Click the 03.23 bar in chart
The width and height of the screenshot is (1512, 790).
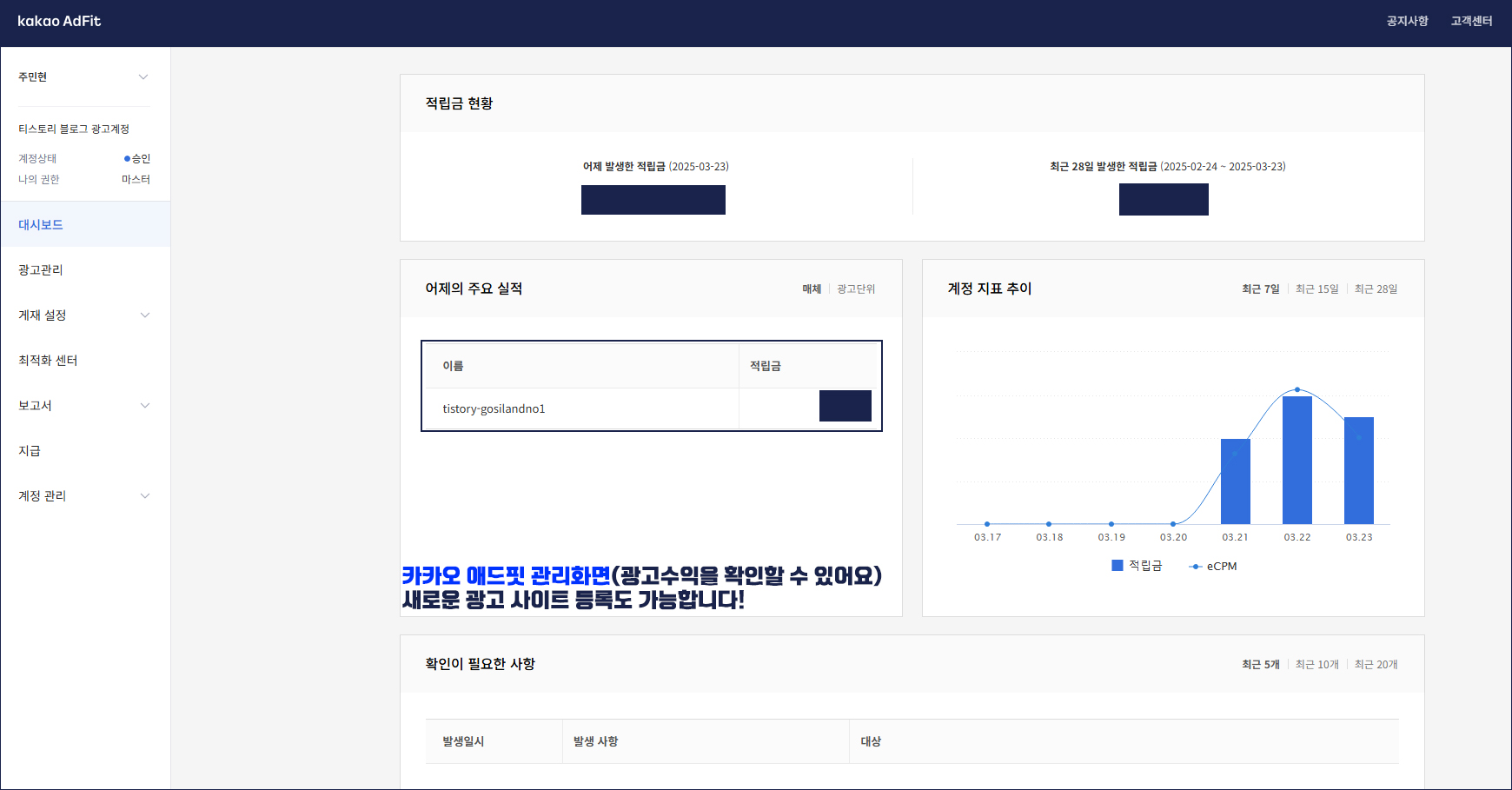(x=1359, y=470)
